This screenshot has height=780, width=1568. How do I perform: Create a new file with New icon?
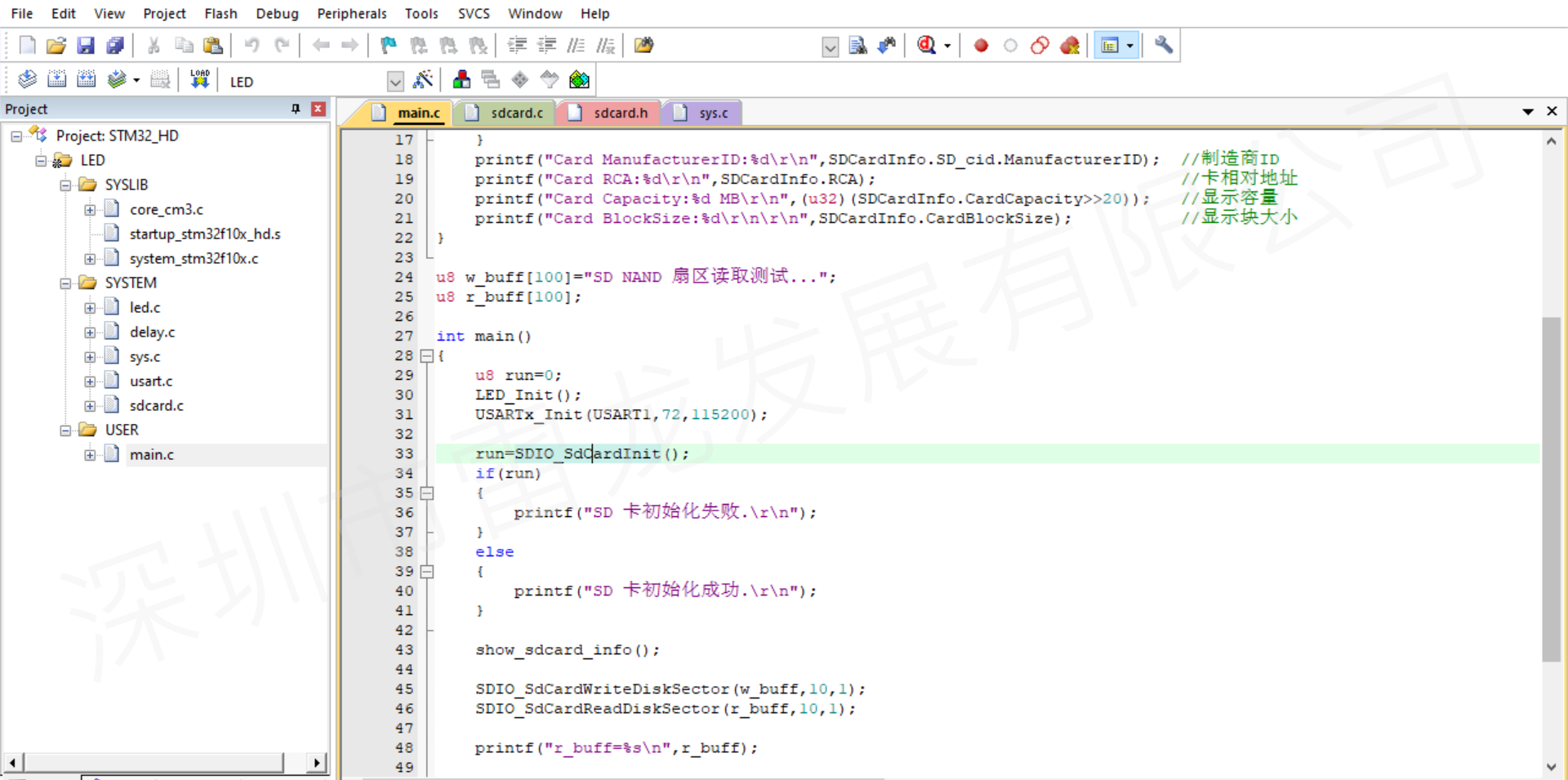(27, 46)
